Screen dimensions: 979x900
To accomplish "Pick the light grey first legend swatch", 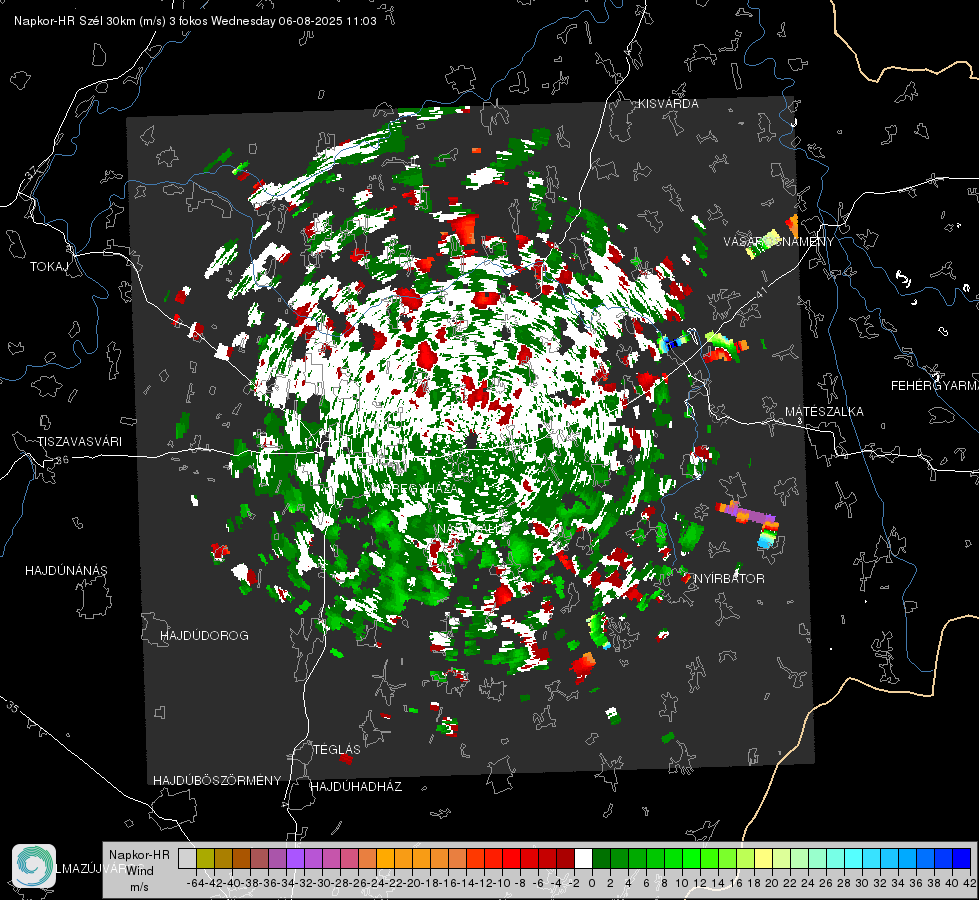I will 187,859.
